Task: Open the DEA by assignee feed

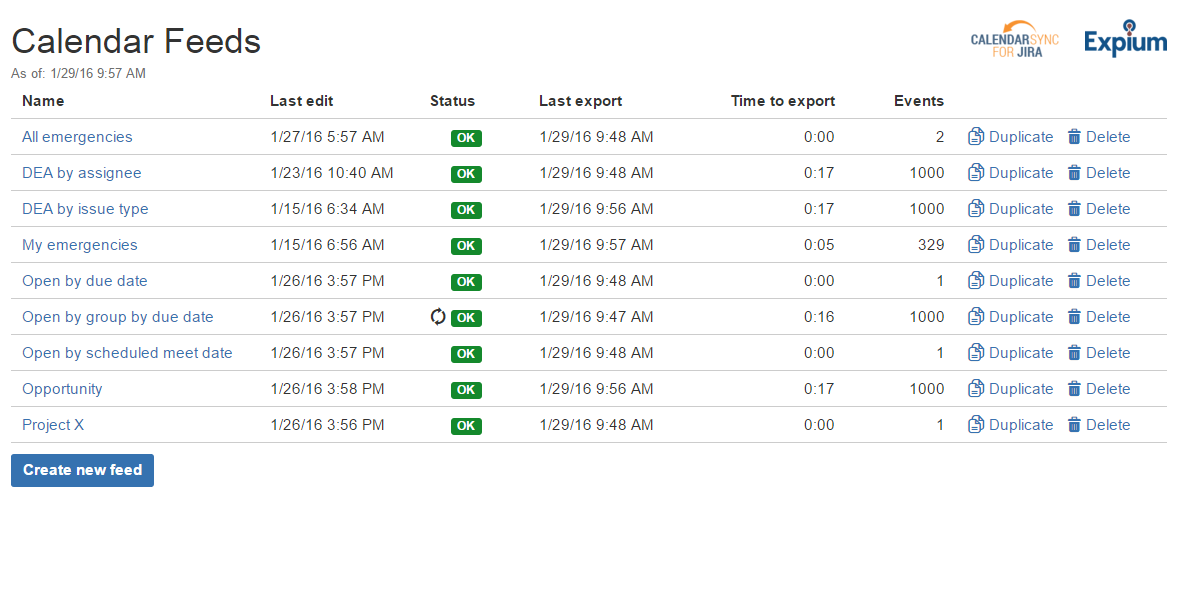Action: click(82, 173)
